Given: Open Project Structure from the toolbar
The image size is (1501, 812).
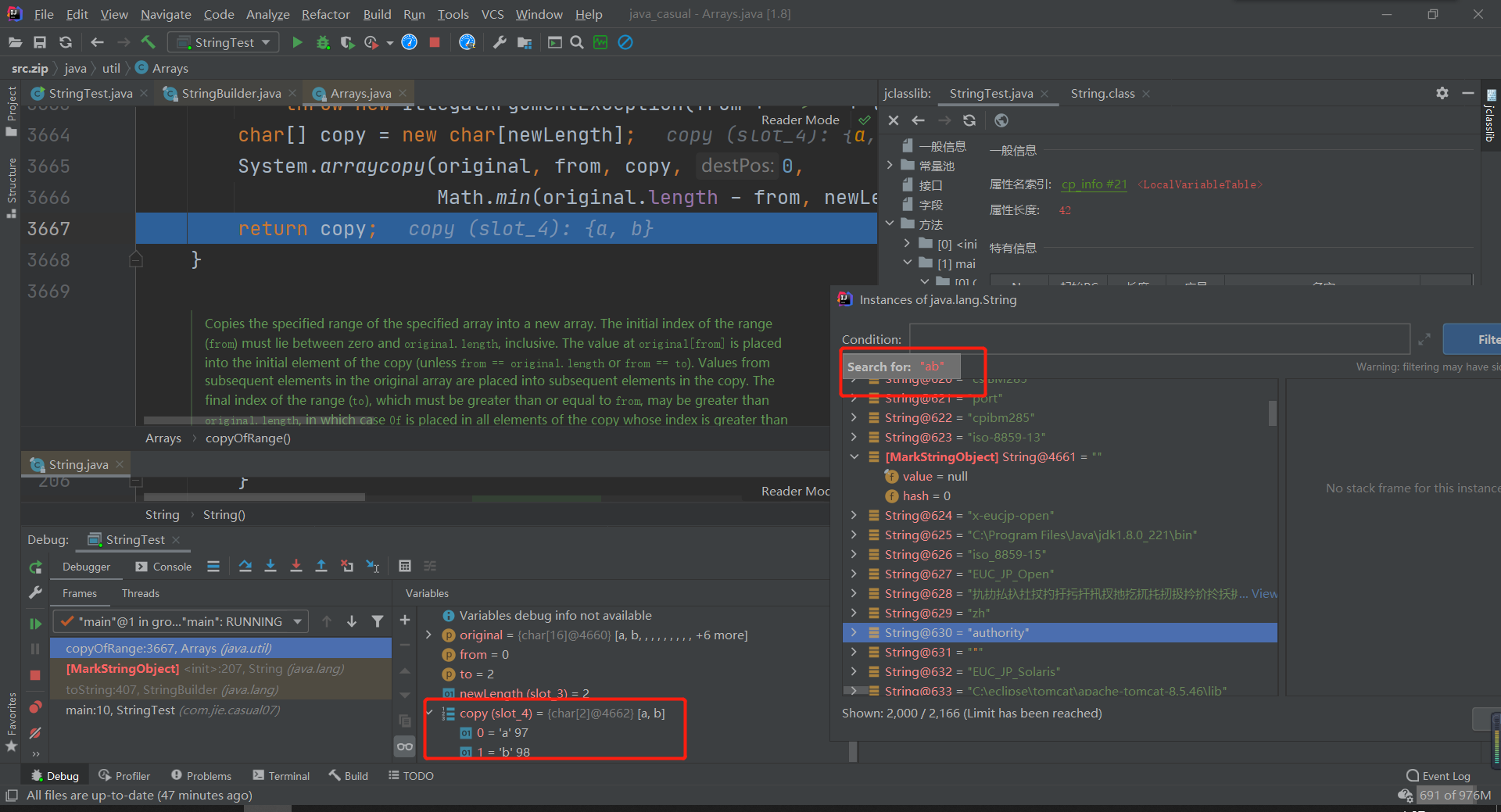Looking at the screenshot, I should [525, 42].
